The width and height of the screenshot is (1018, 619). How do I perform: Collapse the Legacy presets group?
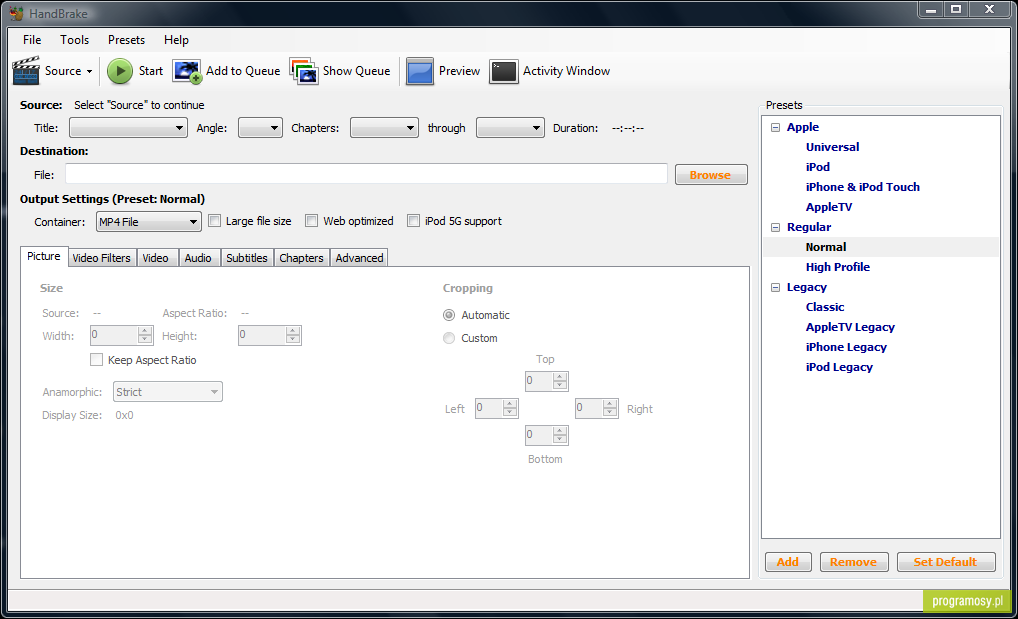775,287
